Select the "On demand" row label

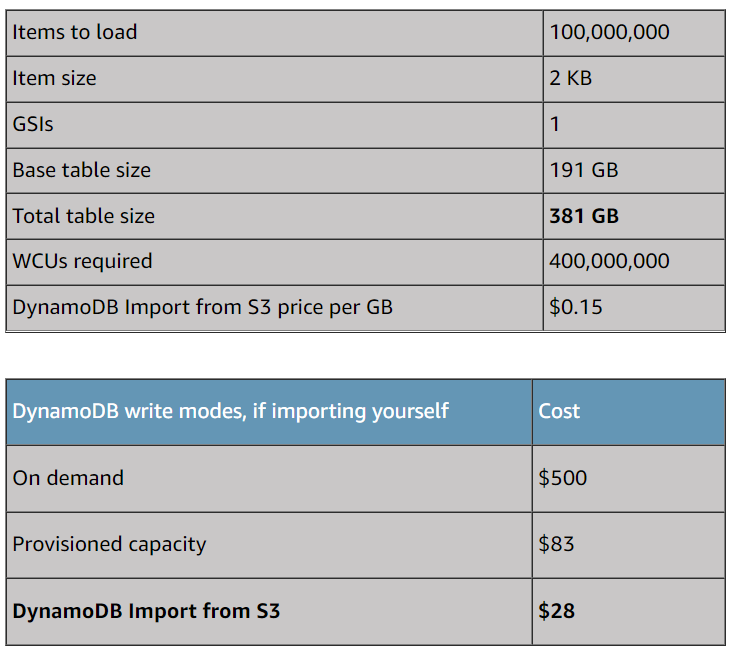68,478
